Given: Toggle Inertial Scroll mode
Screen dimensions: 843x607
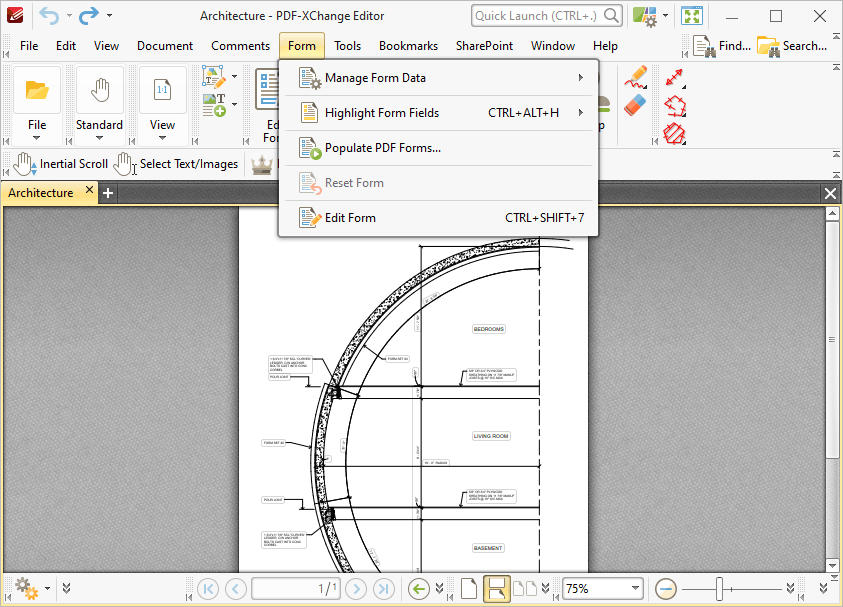Looking at the screenshot, I should 61,164.
